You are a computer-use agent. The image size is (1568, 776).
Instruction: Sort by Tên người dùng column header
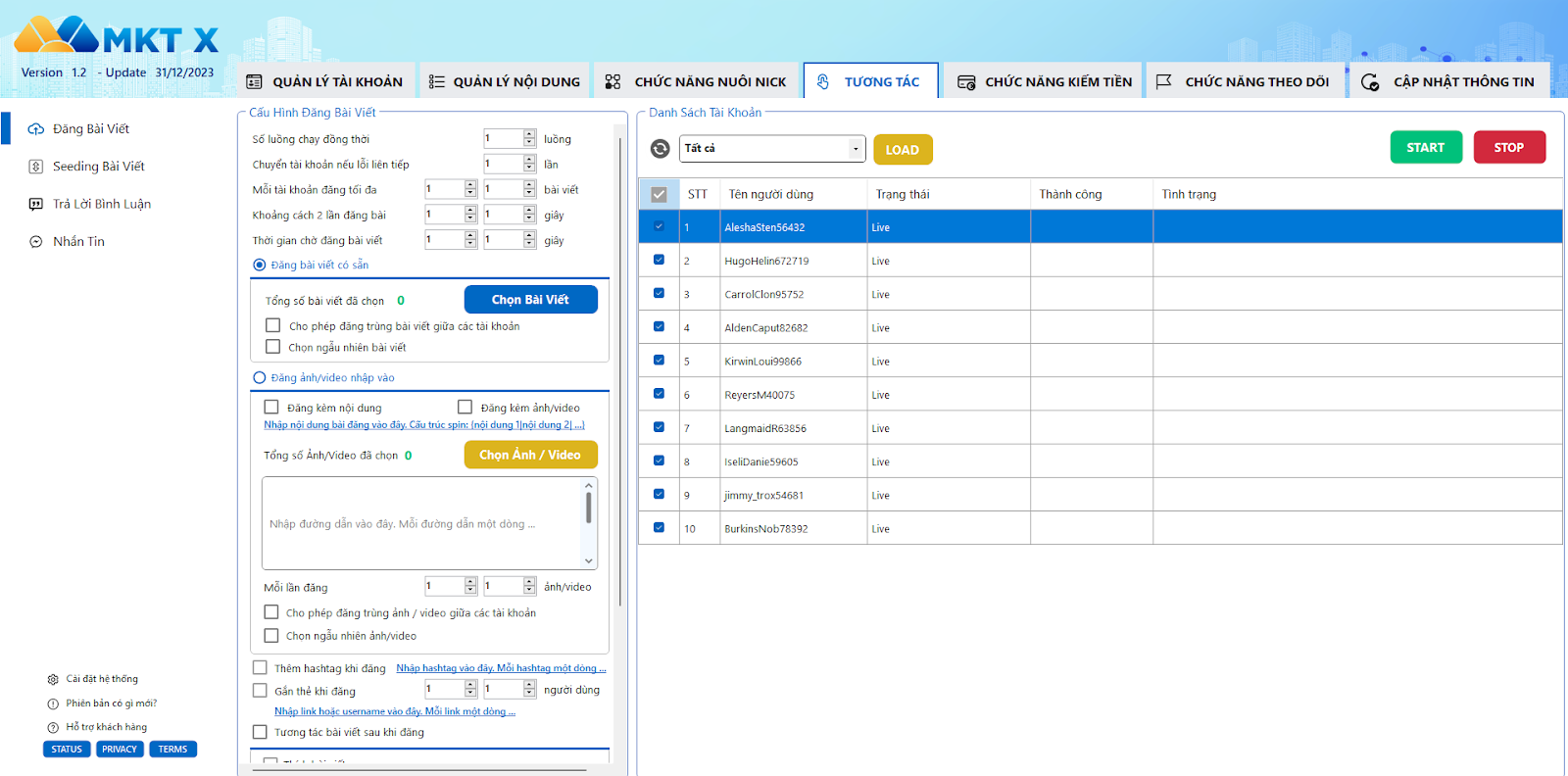point(794,195)
